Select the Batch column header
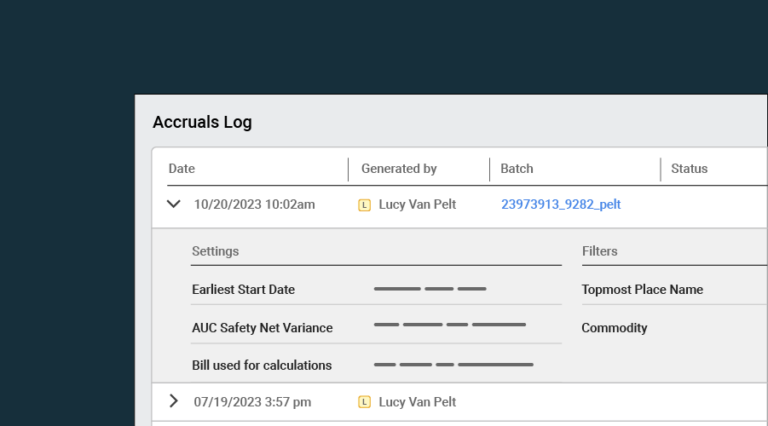 pos(517,169)
